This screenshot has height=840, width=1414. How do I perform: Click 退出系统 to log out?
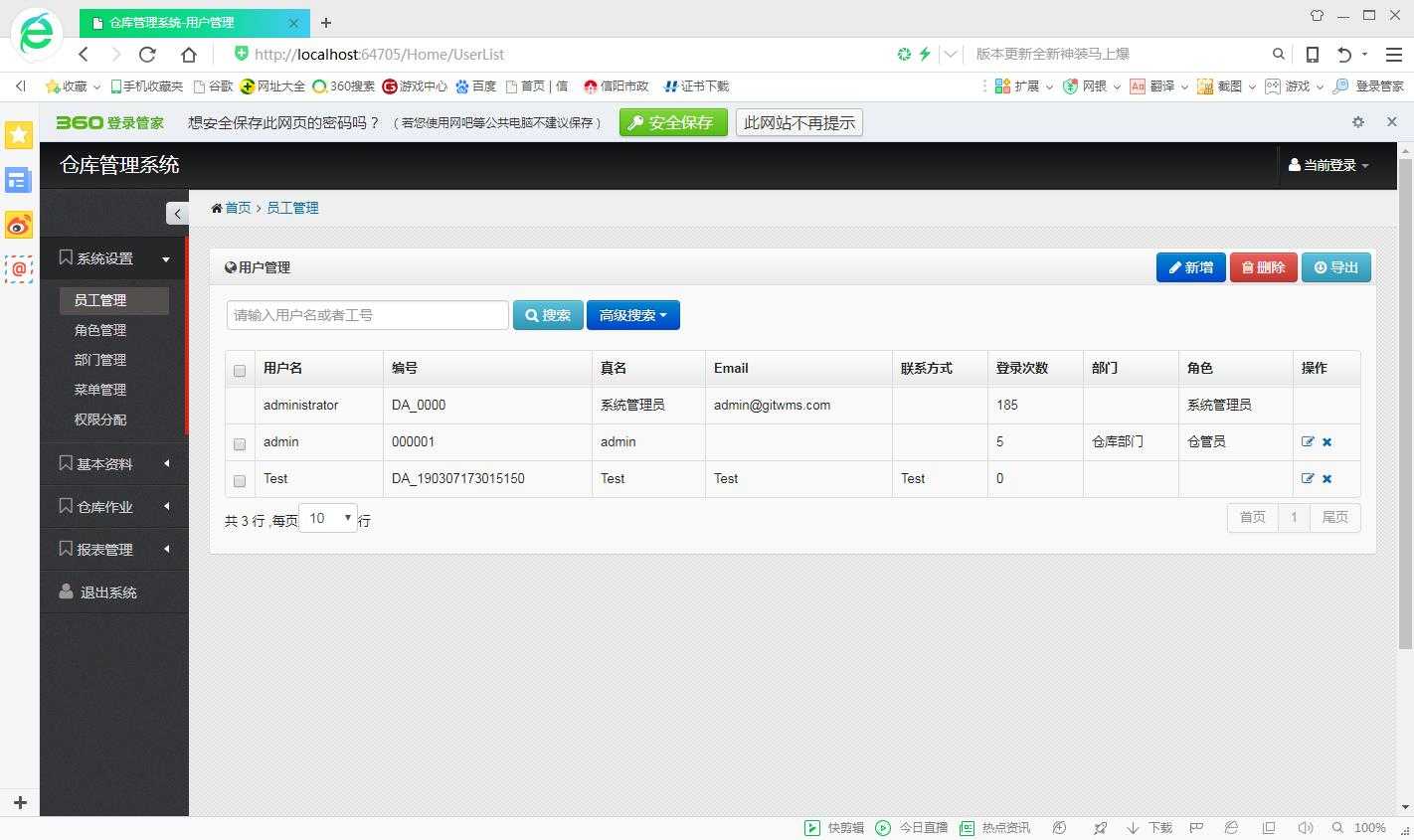pos(114,592)
